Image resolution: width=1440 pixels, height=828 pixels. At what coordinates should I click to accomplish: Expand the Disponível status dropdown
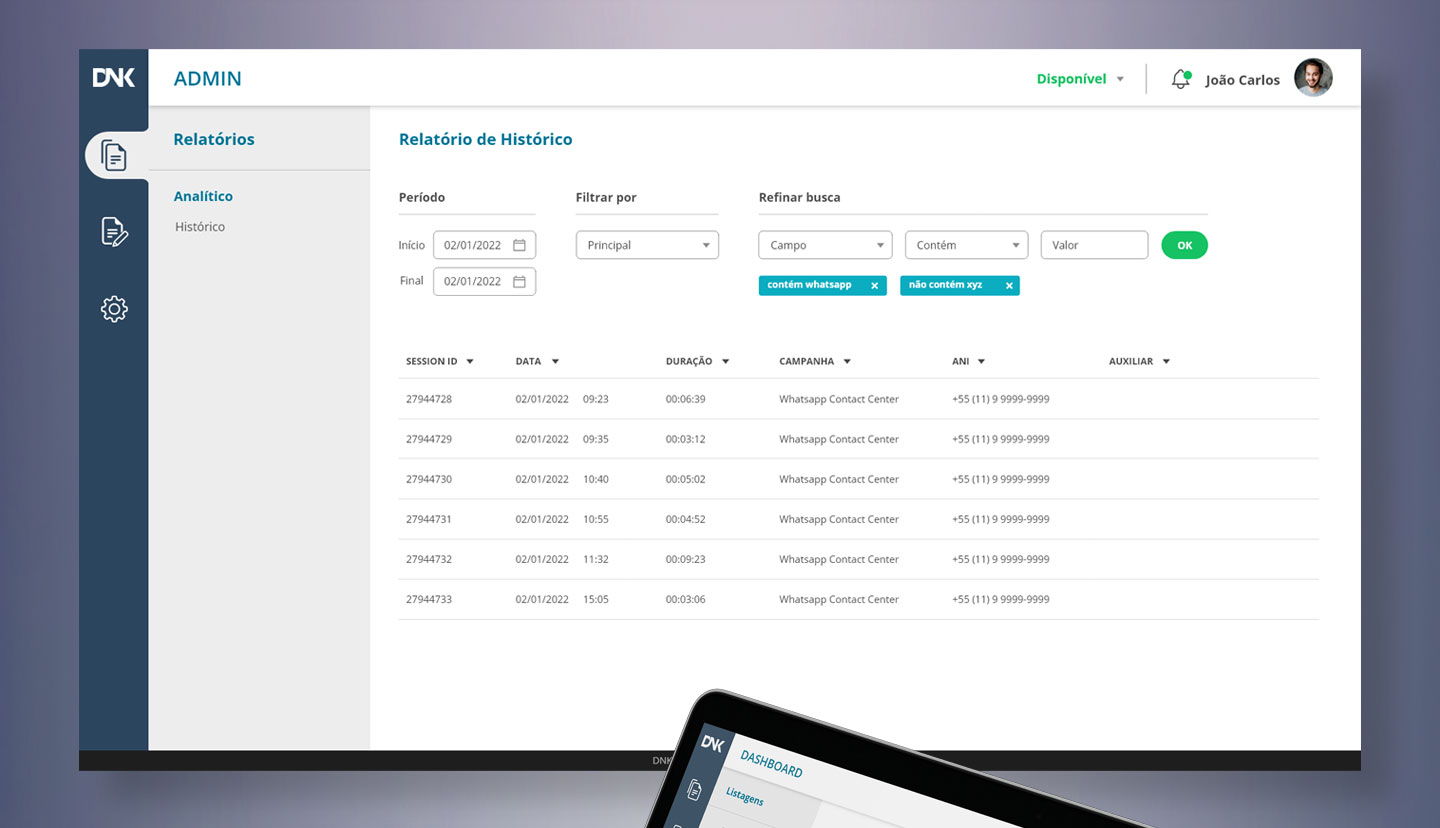coord(1080,79)
